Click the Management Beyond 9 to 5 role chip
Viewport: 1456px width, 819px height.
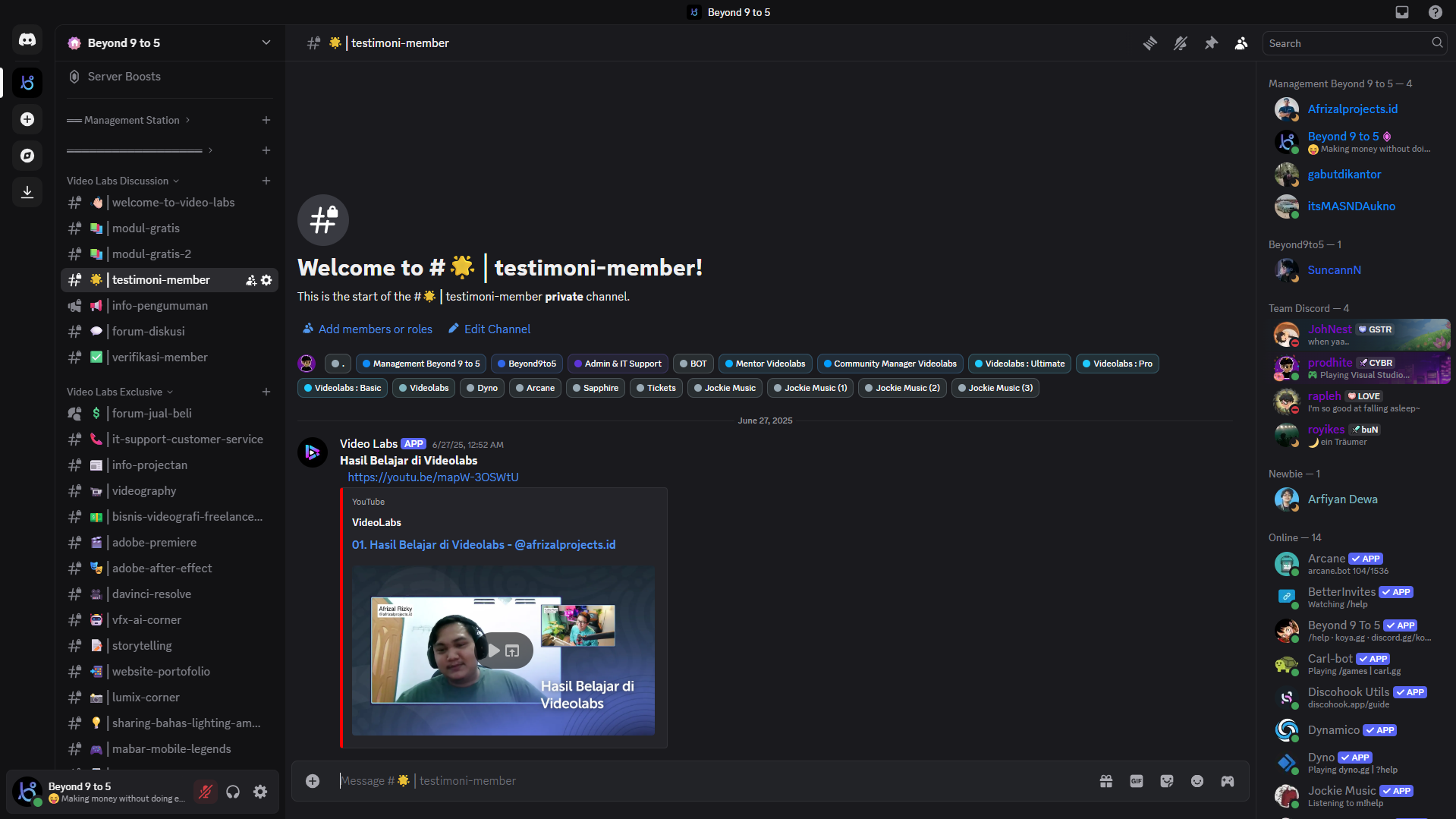pyautogui.click(x=421, y=364)
